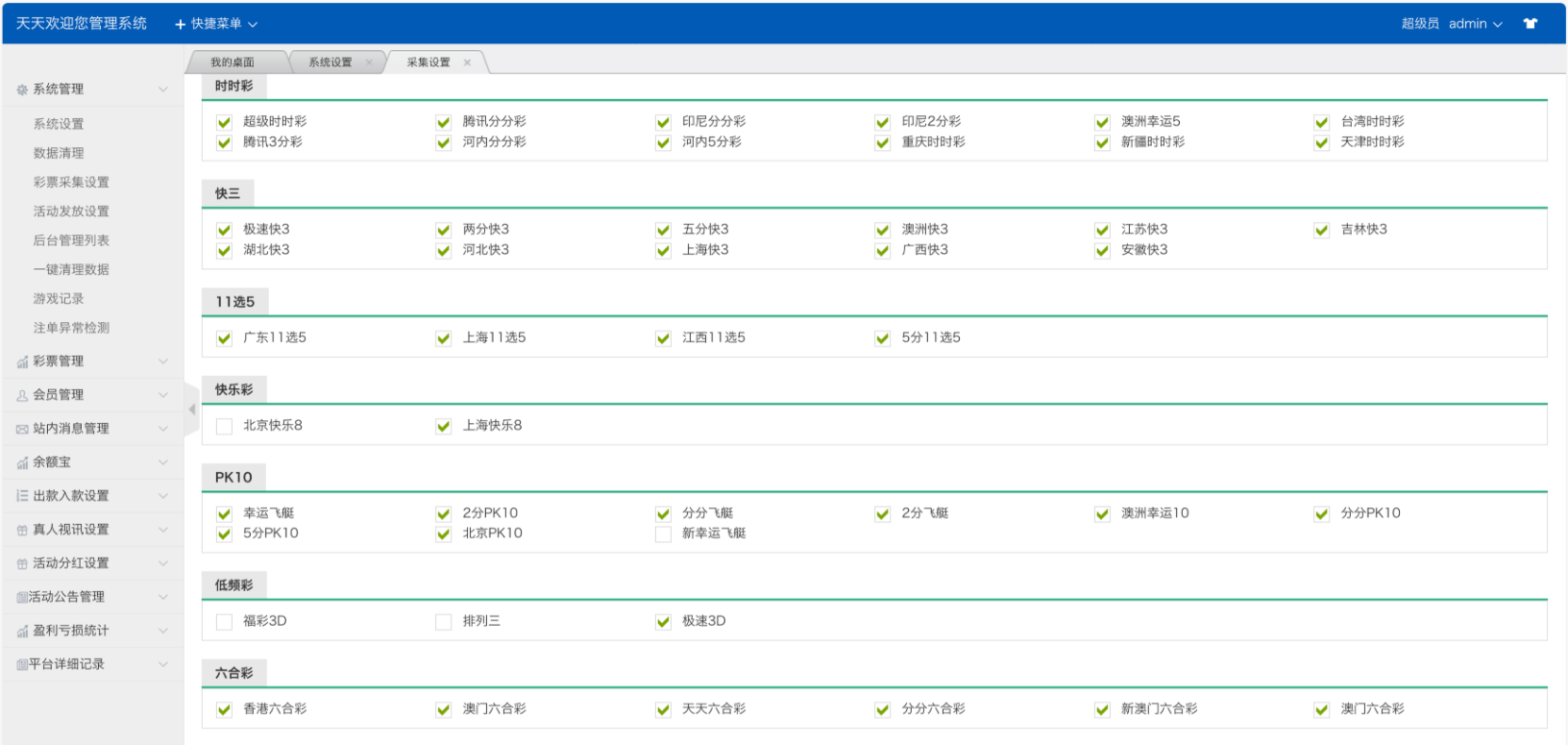The height and width of the screenshot is (745, 1568).
Task: Click the icon beside 平台详细记录
Action: [22, 664]
